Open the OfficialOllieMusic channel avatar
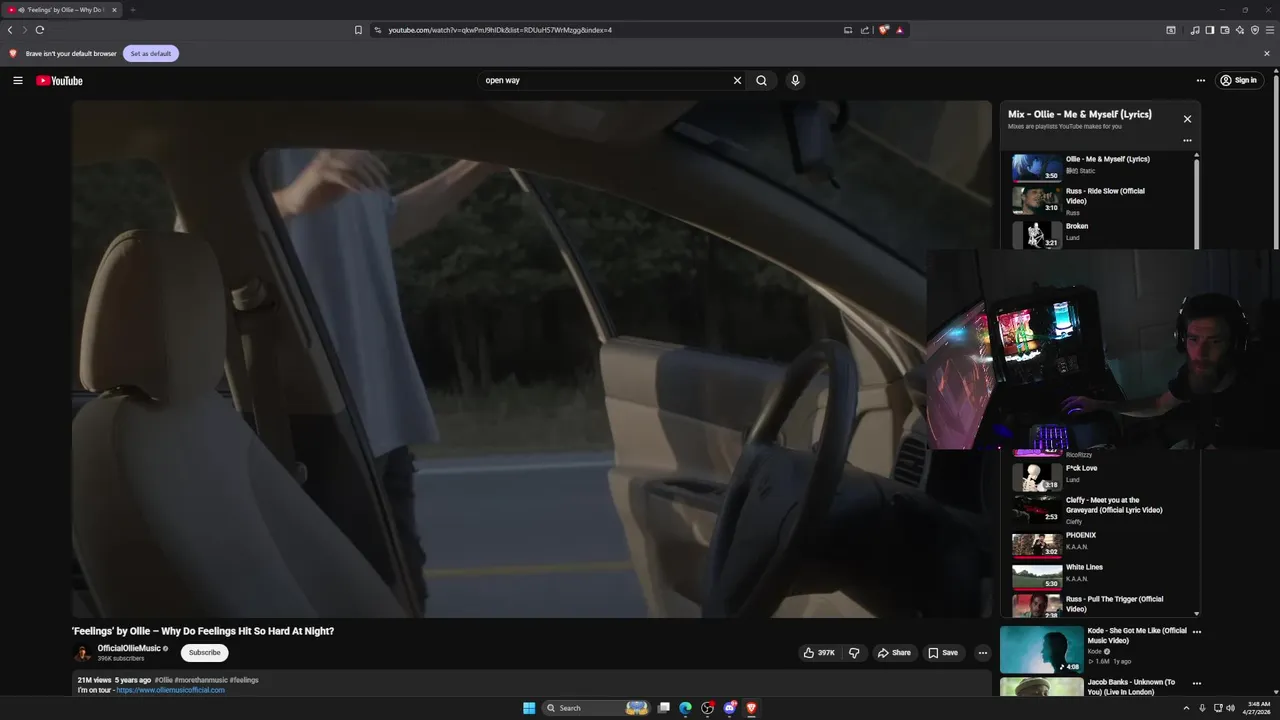 pyautogui.click(x=83, y=653)
